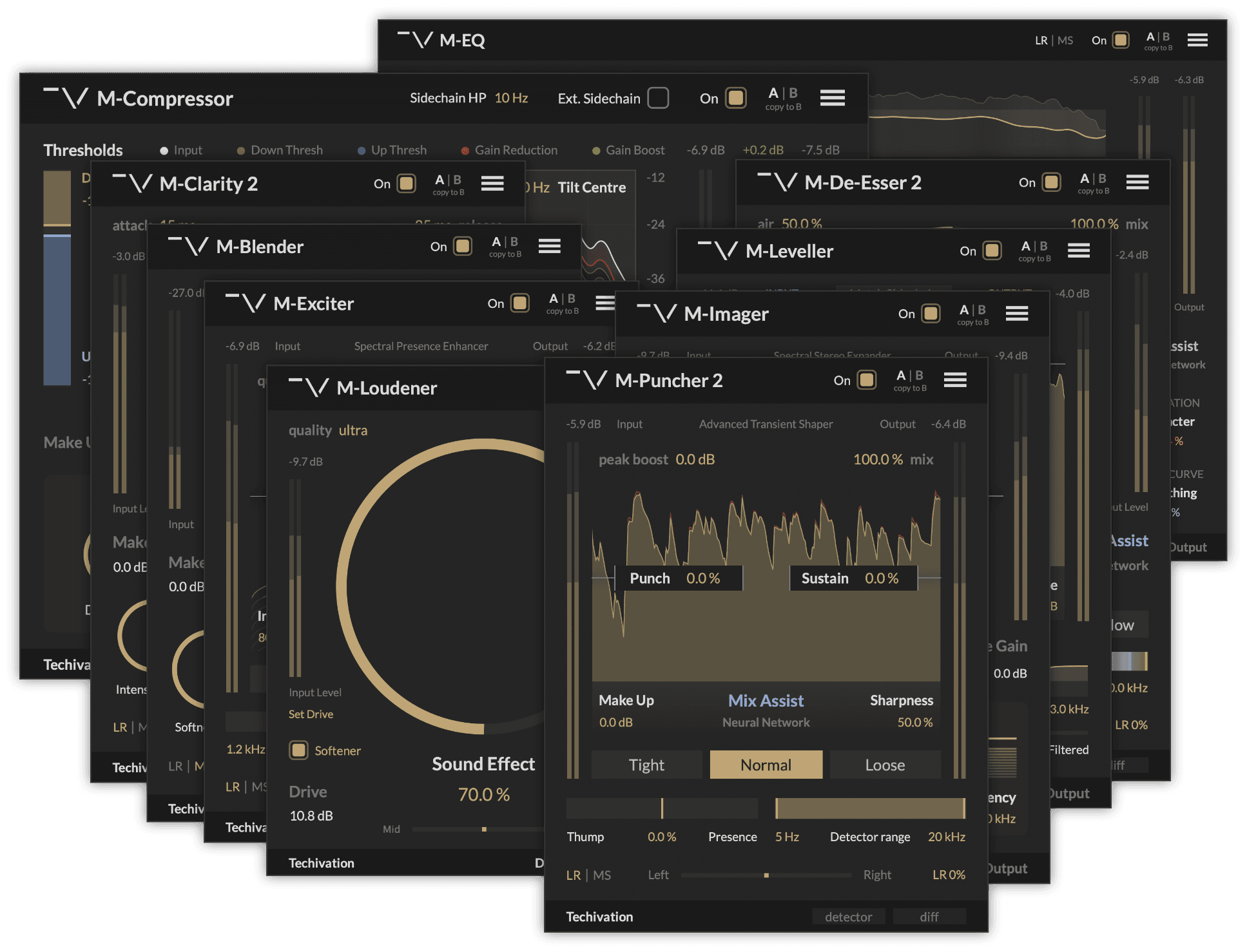The height and width of the screenshot is (952, 1247).
Task: Select Tight mode in M-Puncher 2
Action: tap(646, 765)
